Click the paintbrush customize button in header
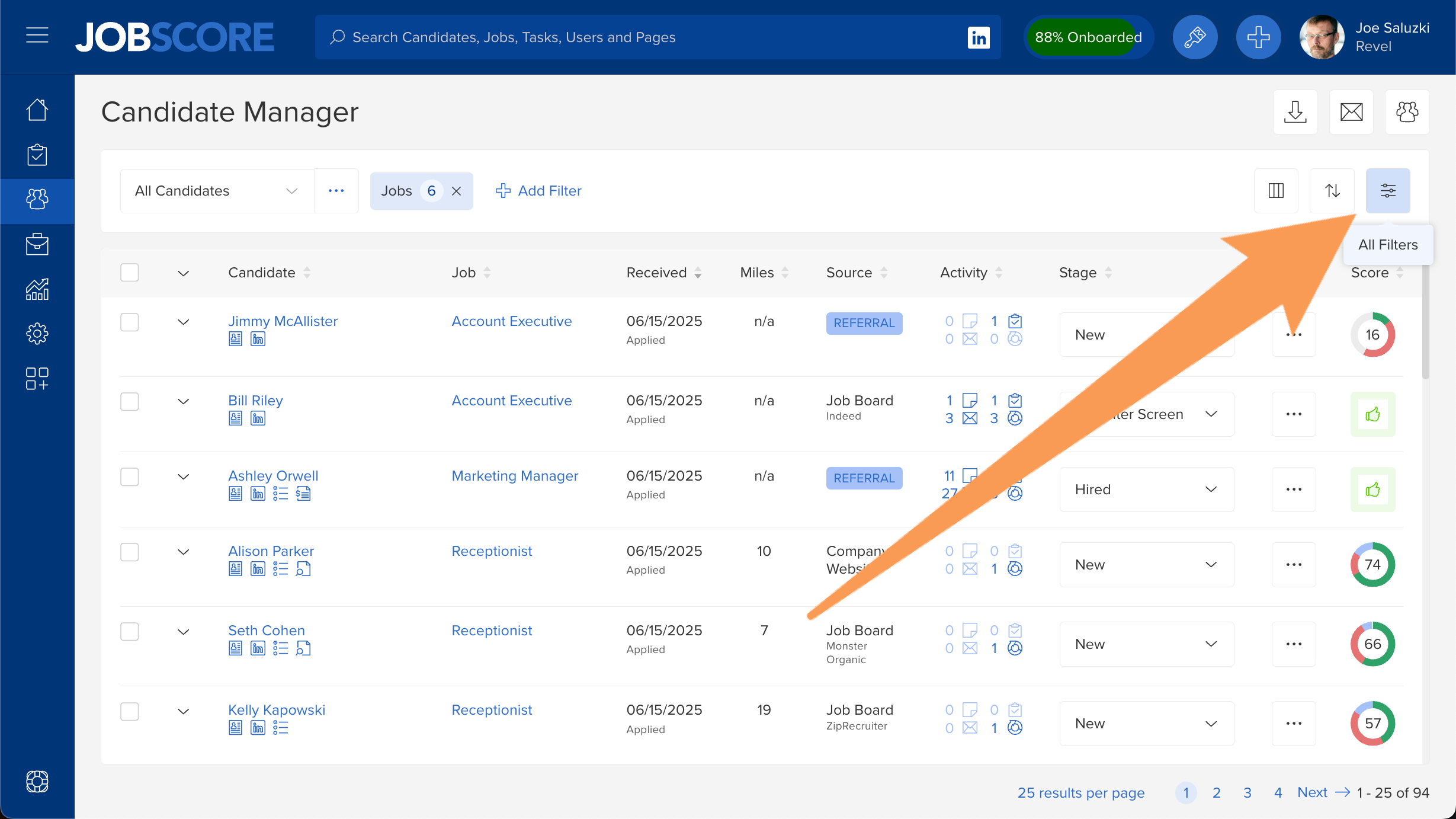The width and height of the screenshot is (1456, 819). coord(1195,37)
